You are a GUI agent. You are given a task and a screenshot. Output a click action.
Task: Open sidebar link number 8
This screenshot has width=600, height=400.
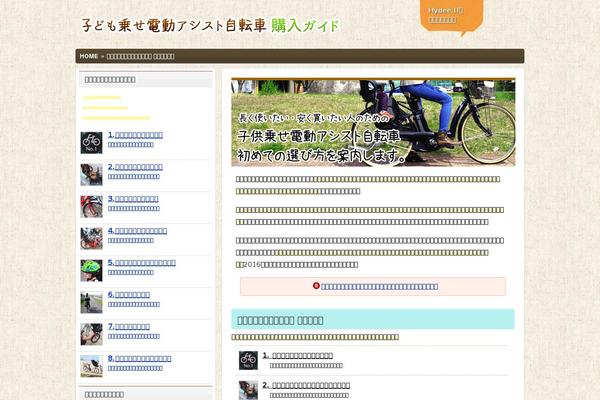tap(139, 359)
